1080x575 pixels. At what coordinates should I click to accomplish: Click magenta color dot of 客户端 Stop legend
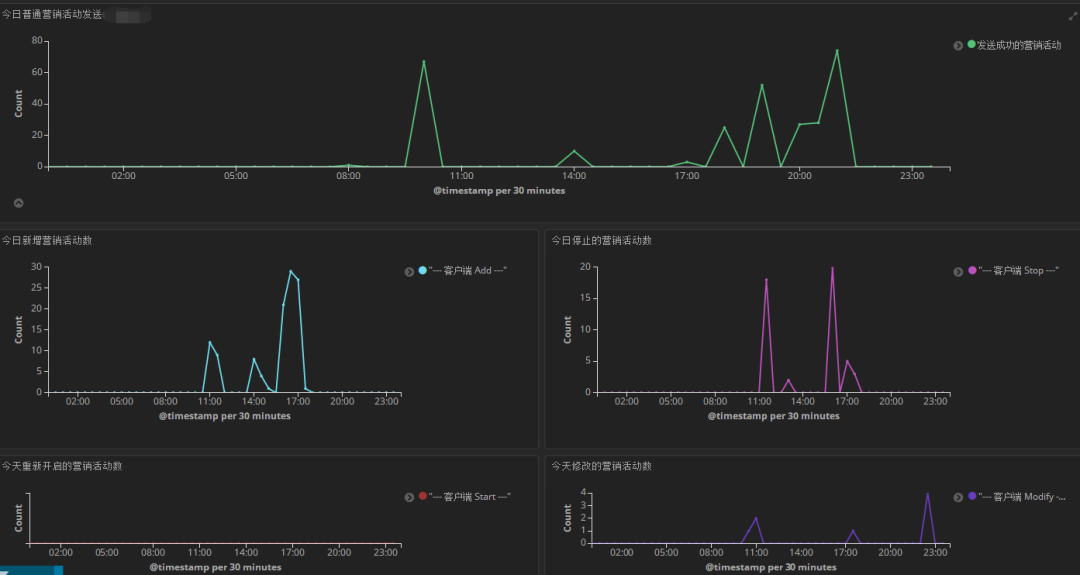click(972, 270)
